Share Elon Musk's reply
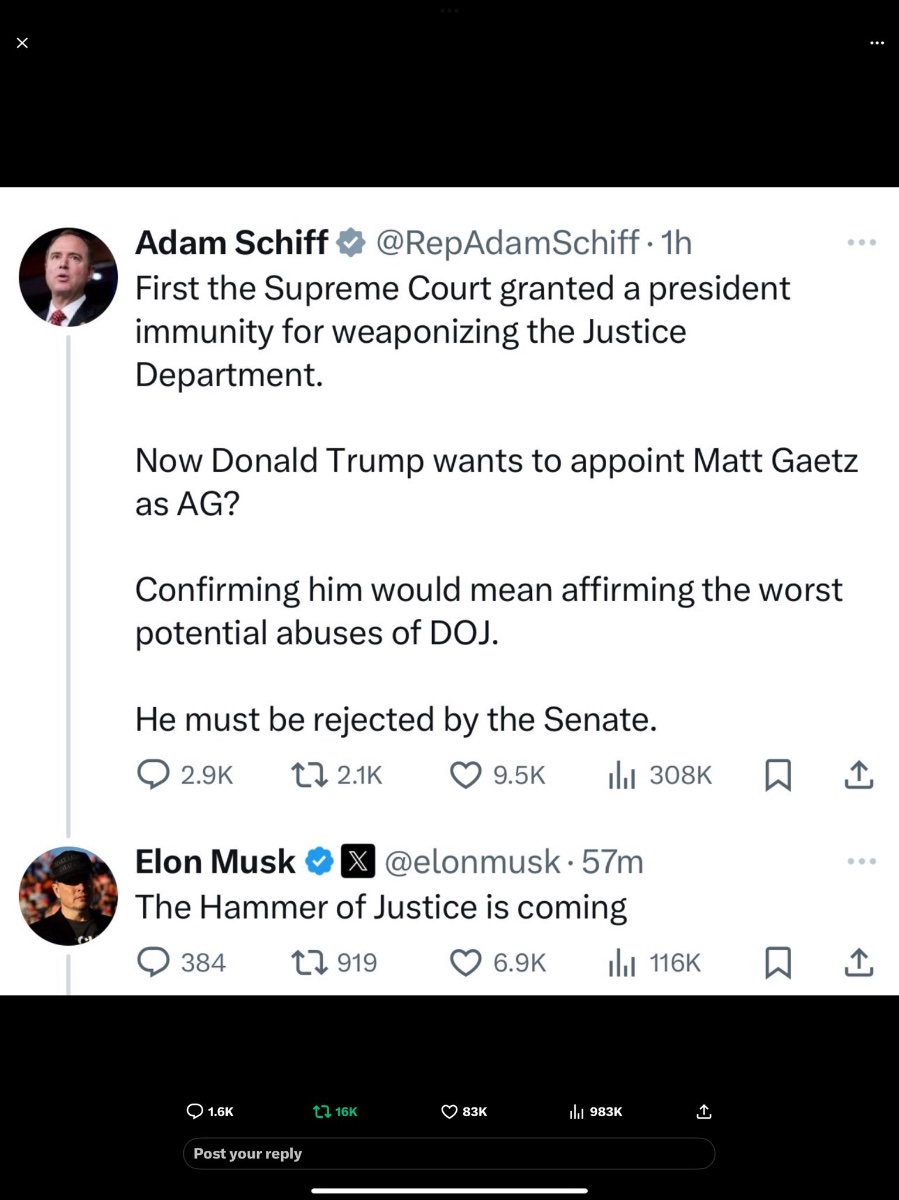Image resolution: width=899 pixels, height=1200 pixels. tap(860, 962)
